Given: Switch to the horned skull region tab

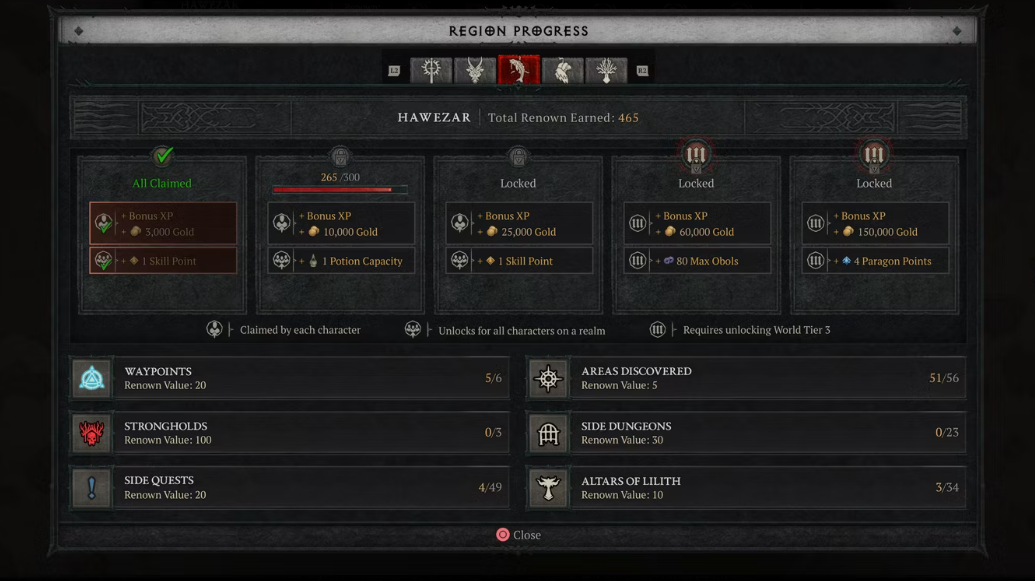Looking at the screenshot, I should 475,70.
